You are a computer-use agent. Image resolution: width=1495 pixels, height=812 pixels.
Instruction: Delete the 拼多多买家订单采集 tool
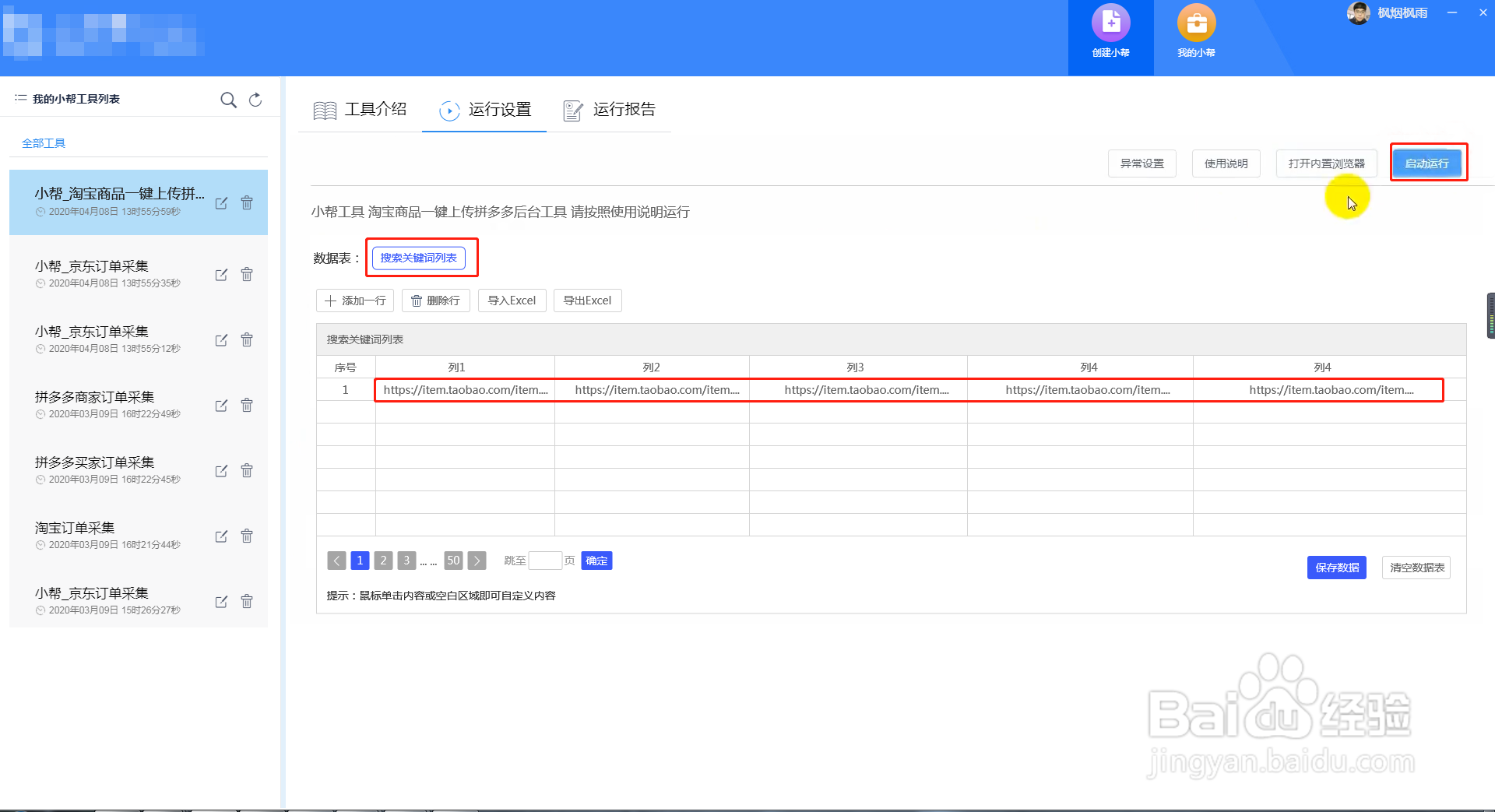click(247, 470)
